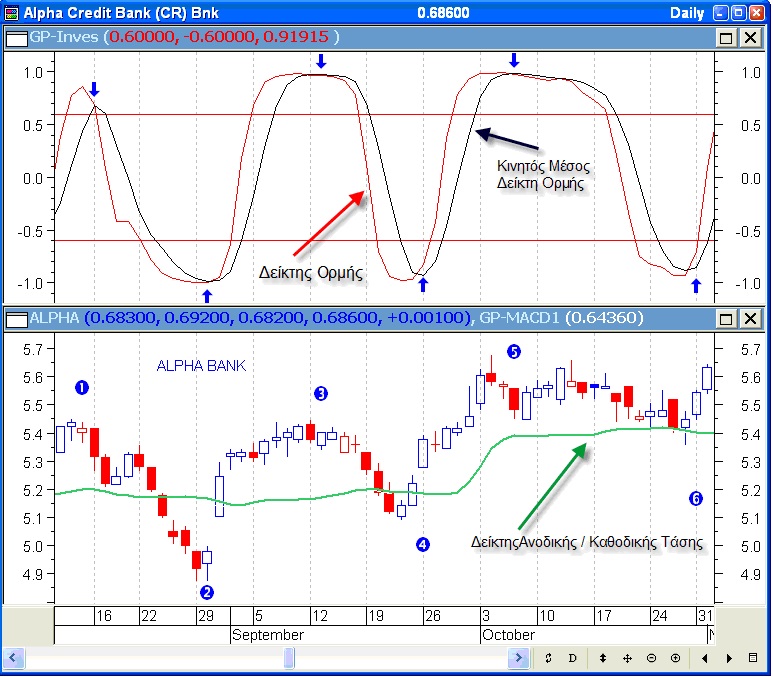The height and width of the screenshot is (677, 773).
Task: Maximize the GP-Inves indicator pane
Action: pos(726,37)
